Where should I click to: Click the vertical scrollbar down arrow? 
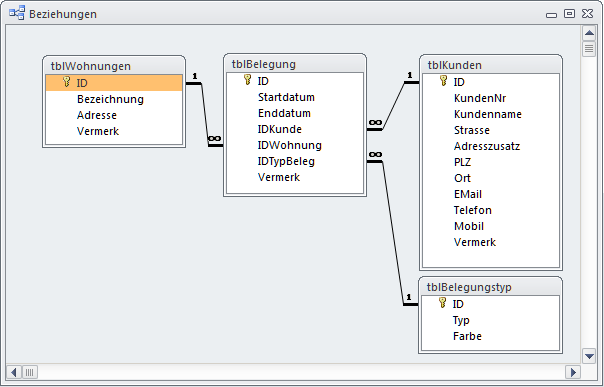[589, 356]
